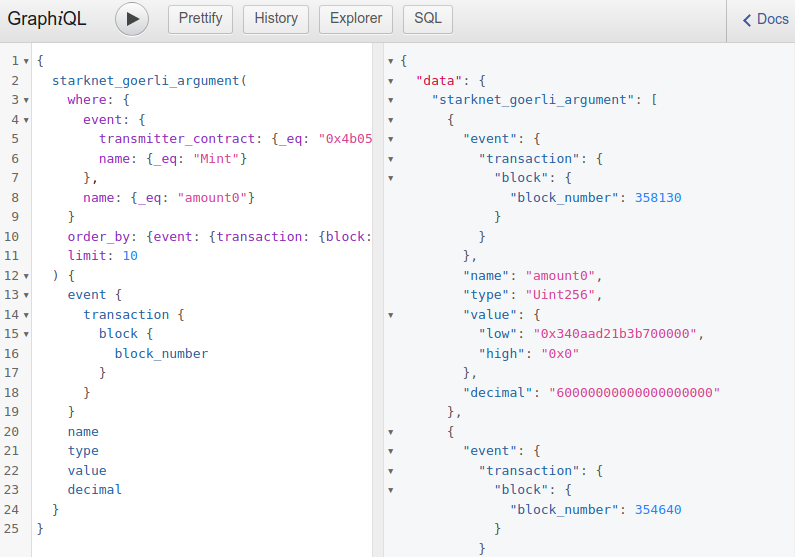Open the History panel
Viewport: 795px width, 557px height.
click(276, 19)
